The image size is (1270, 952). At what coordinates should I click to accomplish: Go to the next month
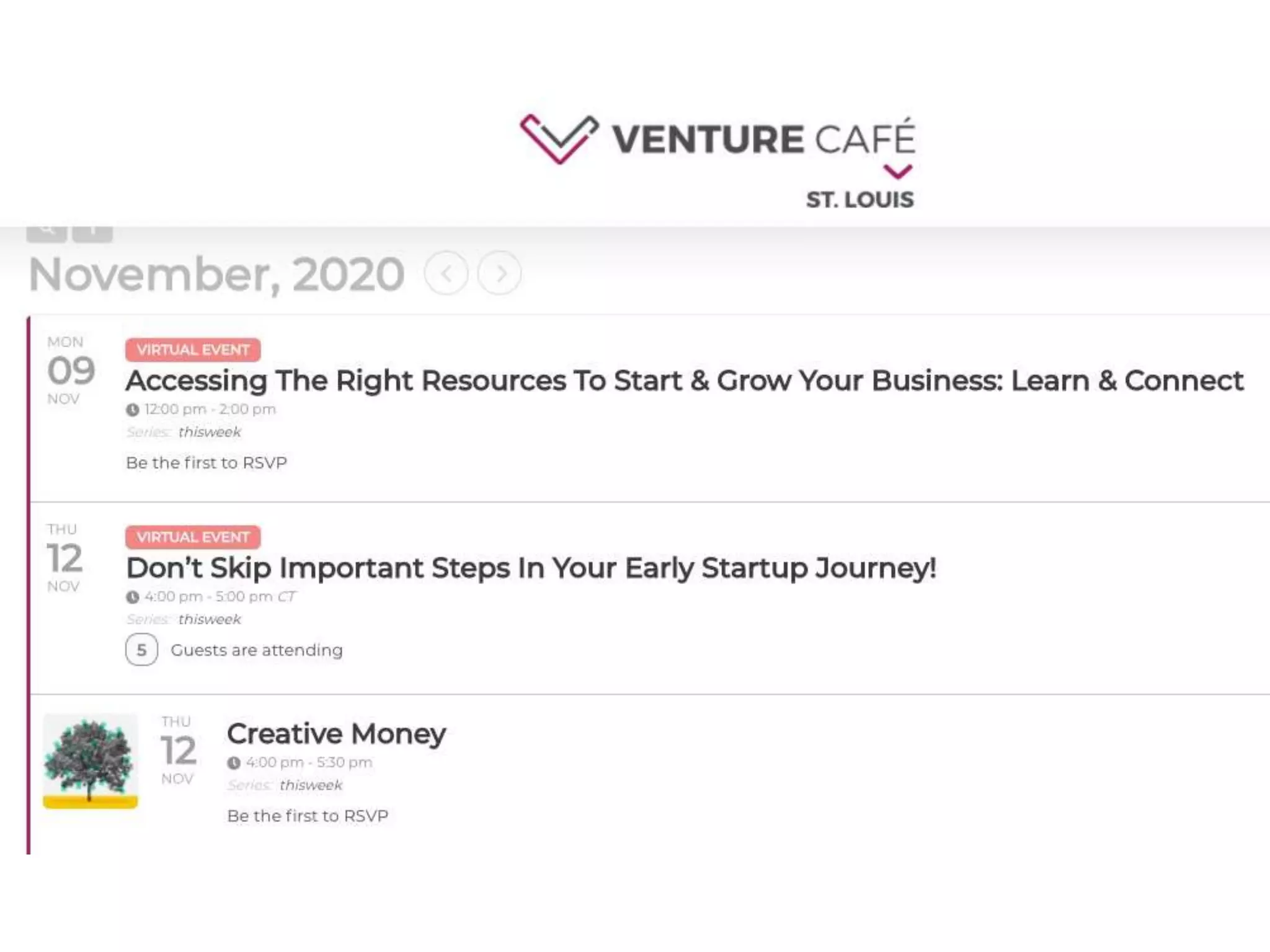click(x=499, y=273)
